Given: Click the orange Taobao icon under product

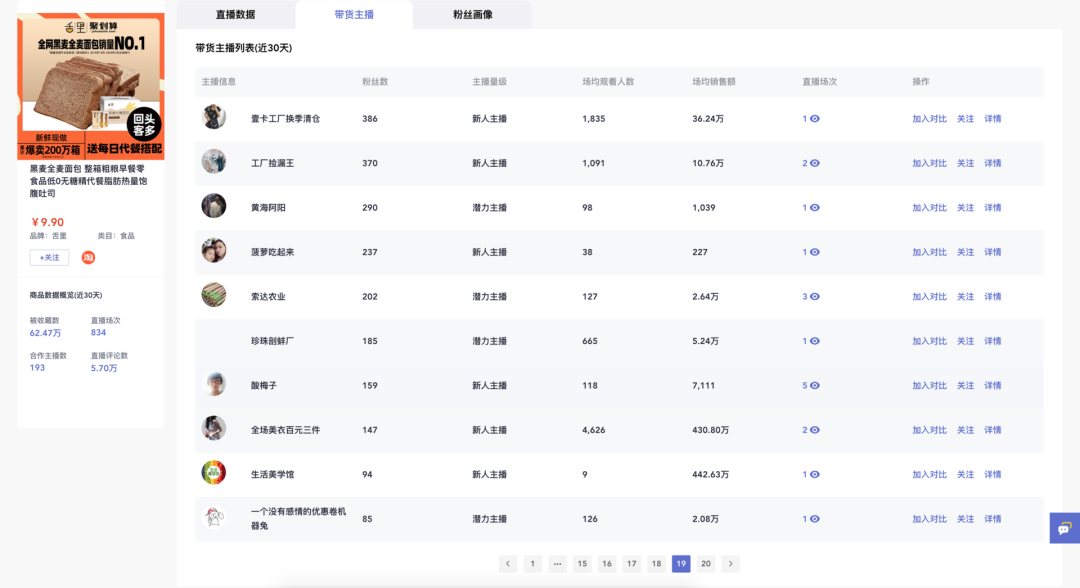Looking at the screenshot, I should (x=88, y=258).
